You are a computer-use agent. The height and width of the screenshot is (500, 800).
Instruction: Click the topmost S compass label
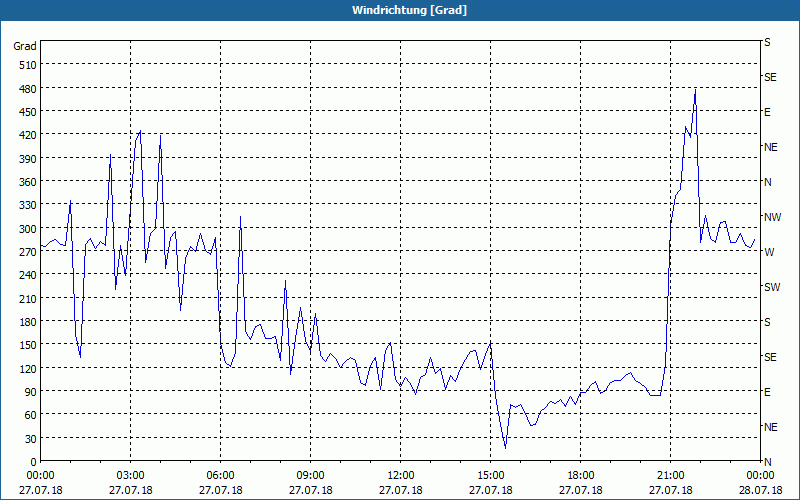tap(767, 42)
